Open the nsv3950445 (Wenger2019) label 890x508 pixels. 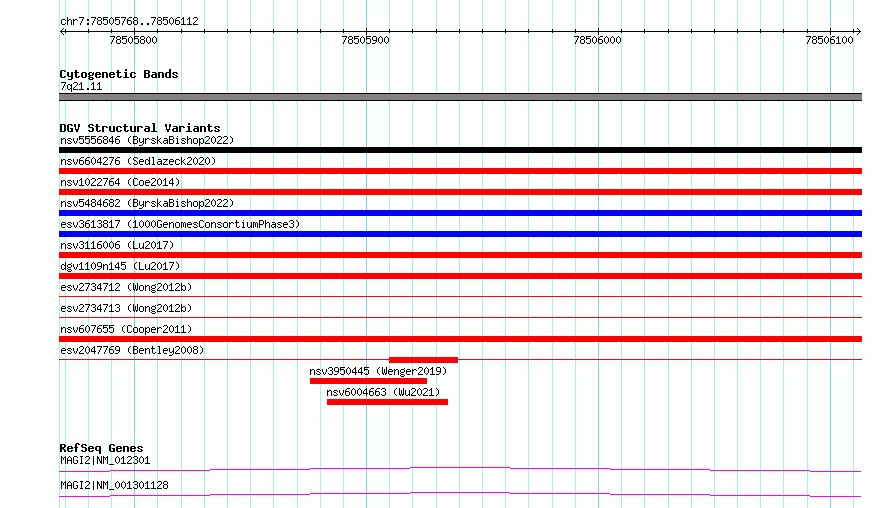click(x=378, y=371)
